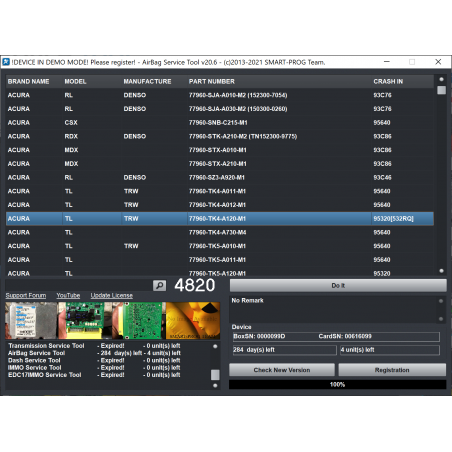Select row 77960-SJA-A010-M2 (152300-7054)

[x=220, y=95]
